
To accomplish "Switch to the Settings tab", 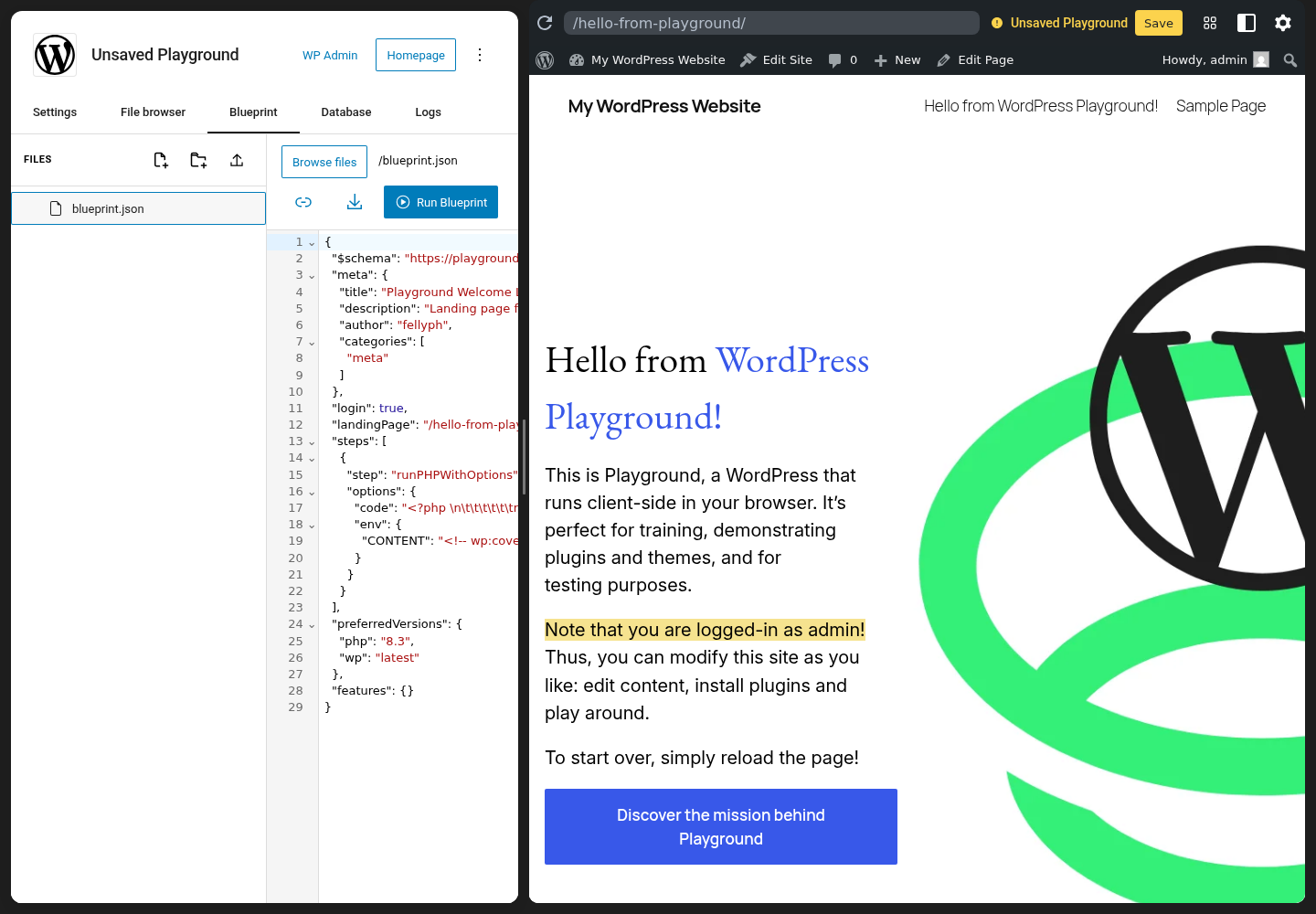I will (55, 112).
